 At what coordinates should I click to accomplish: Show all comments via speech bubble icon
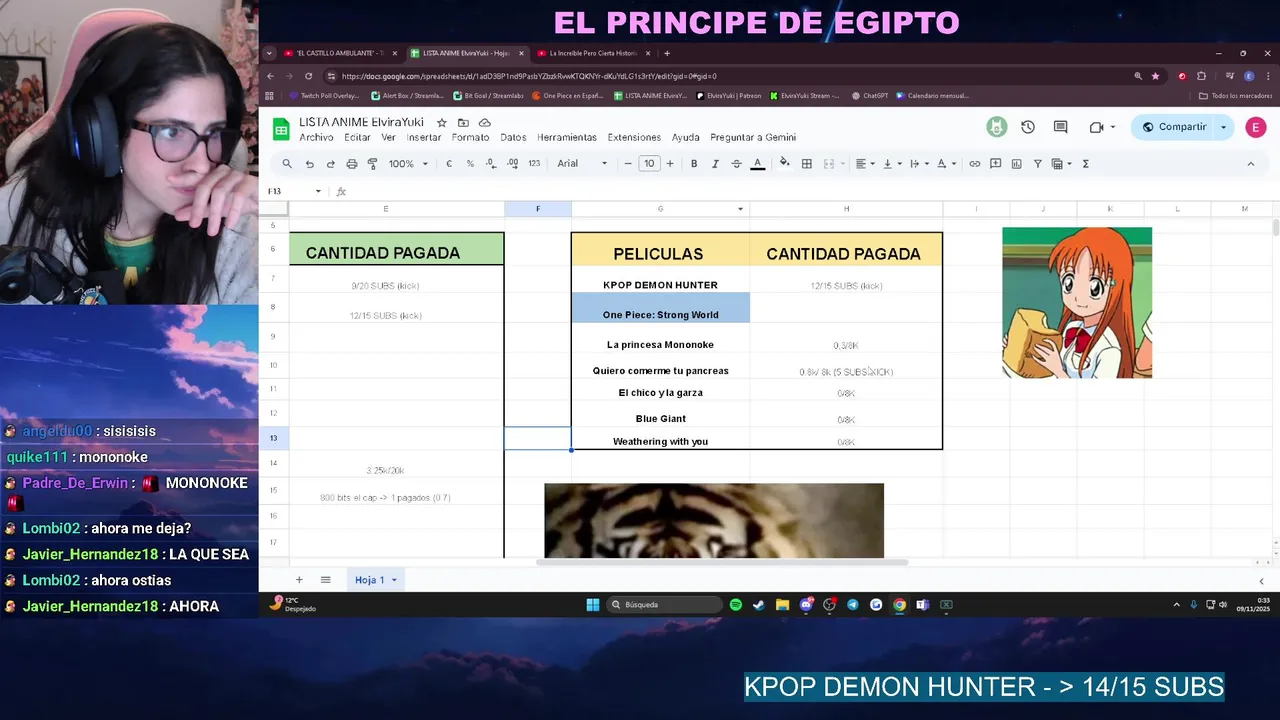click(x=1060, y=127)
